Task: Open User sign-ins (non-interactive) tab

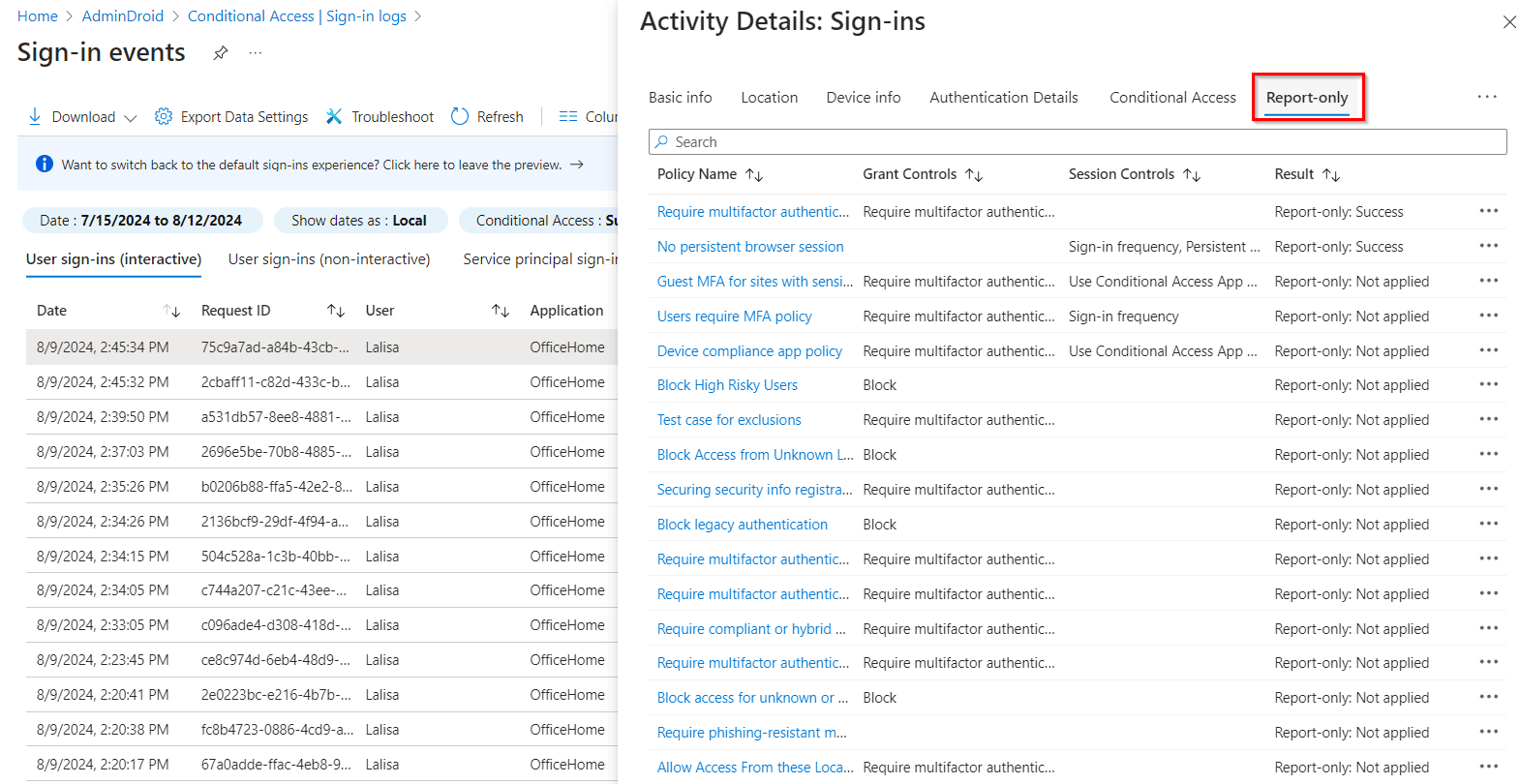Action: click(329, 259)
